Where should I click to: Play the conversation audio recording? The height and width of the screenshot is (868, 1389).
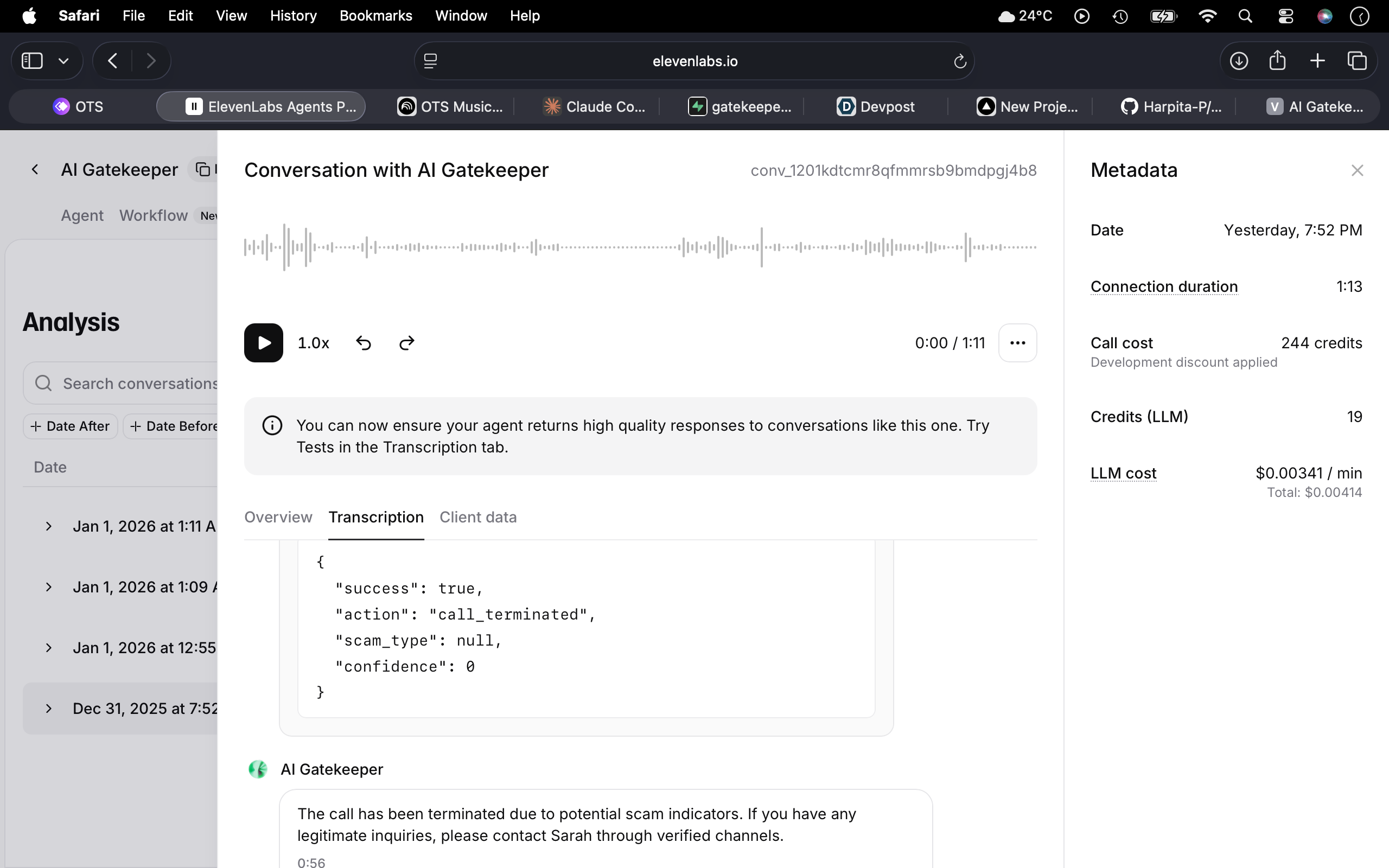pyautogui.click(x=264, y=343)
